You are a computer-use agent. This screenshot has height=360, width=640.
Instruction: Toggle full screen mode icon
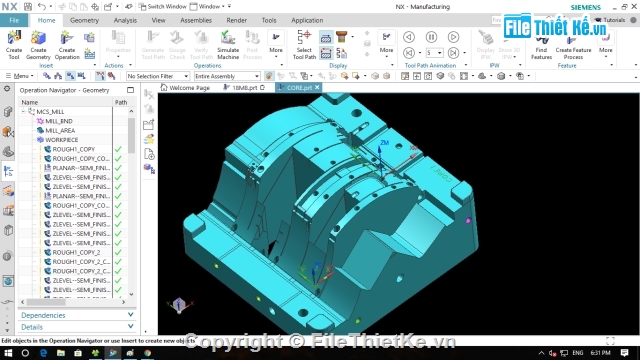click(610, 340)
